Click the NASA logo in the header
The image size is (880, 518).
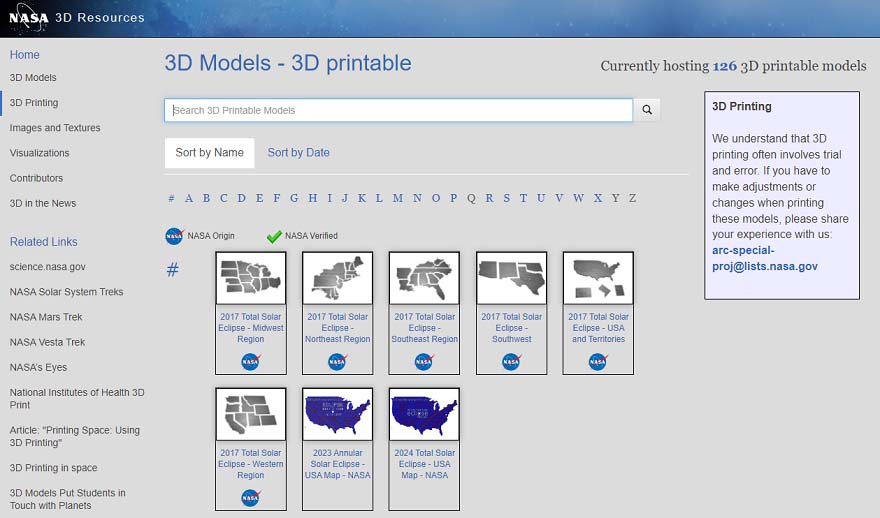29,17
